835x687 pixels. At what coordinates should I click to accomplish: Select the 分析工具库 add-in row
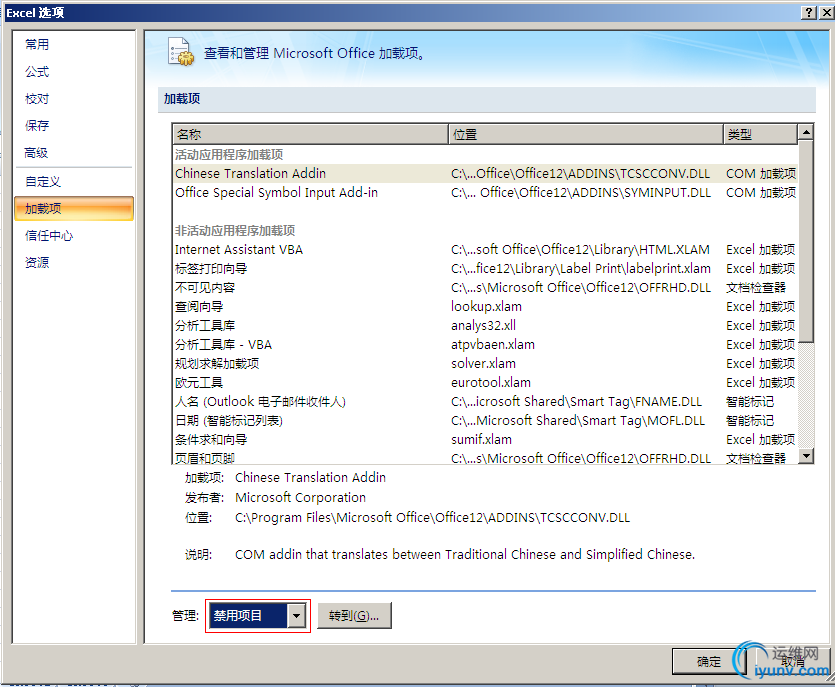tap(485, 325)
